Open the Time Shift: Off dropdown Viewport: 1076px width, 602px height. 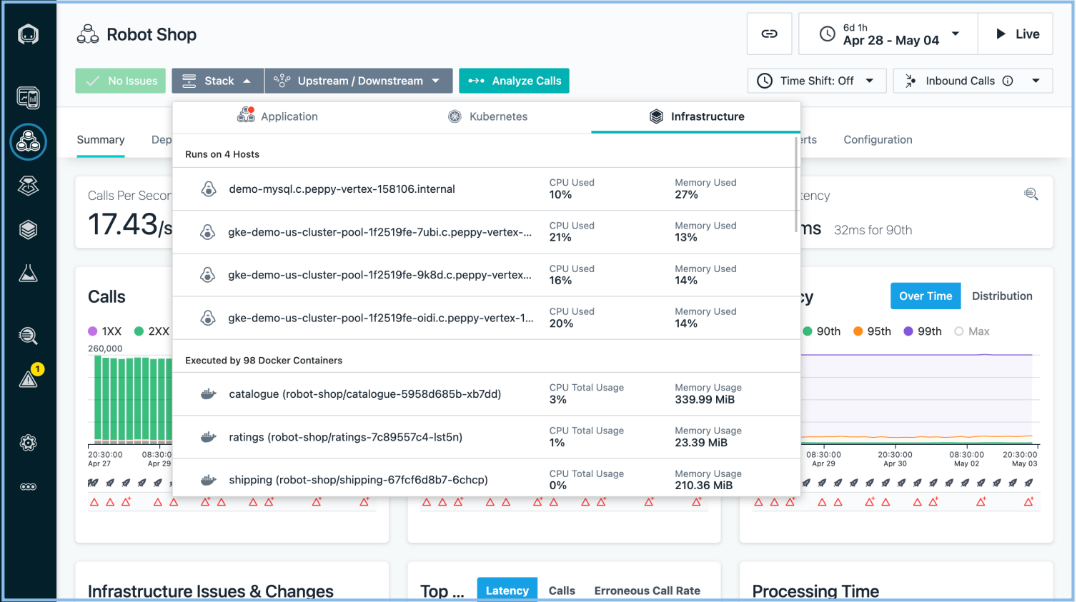click(x=816, y=81)
